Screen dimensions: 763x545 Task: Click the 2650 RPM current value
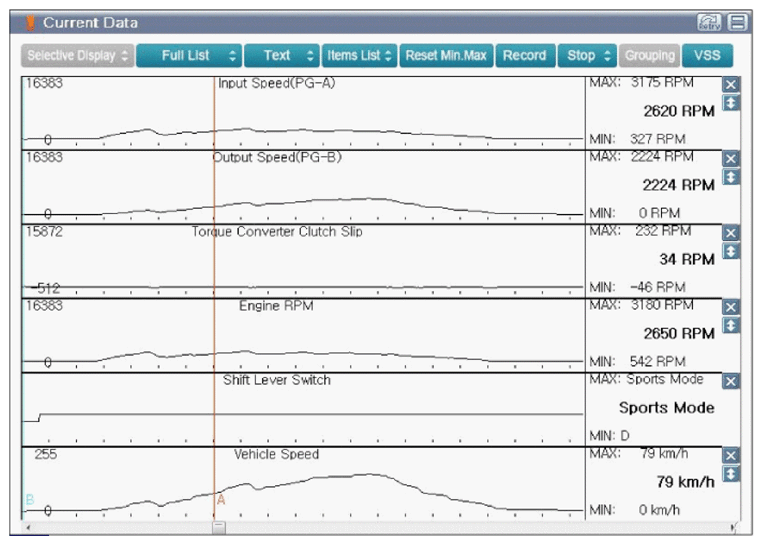679,334
